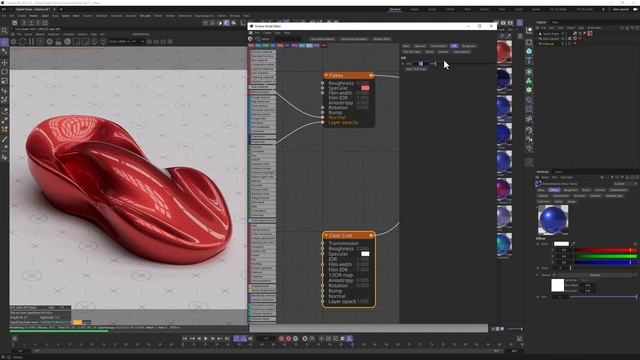Play the timeline animation
Screen dimensions: 640x360
(206, 338)
